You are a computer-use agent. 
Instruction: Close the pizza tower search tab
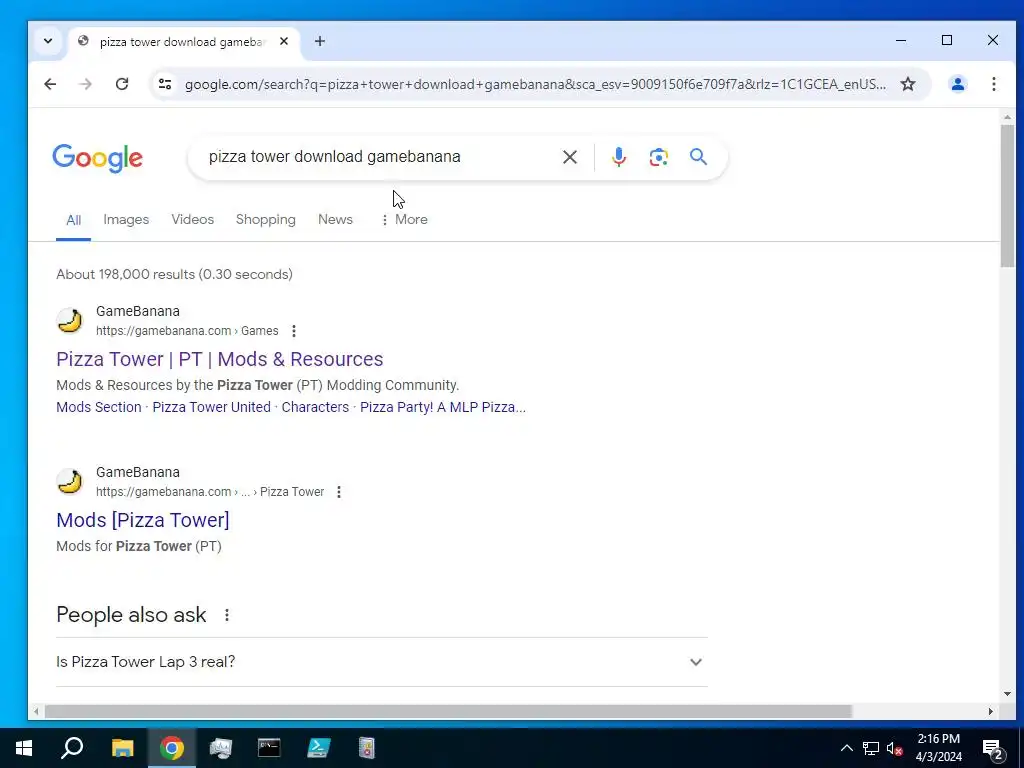click(283, 41)
